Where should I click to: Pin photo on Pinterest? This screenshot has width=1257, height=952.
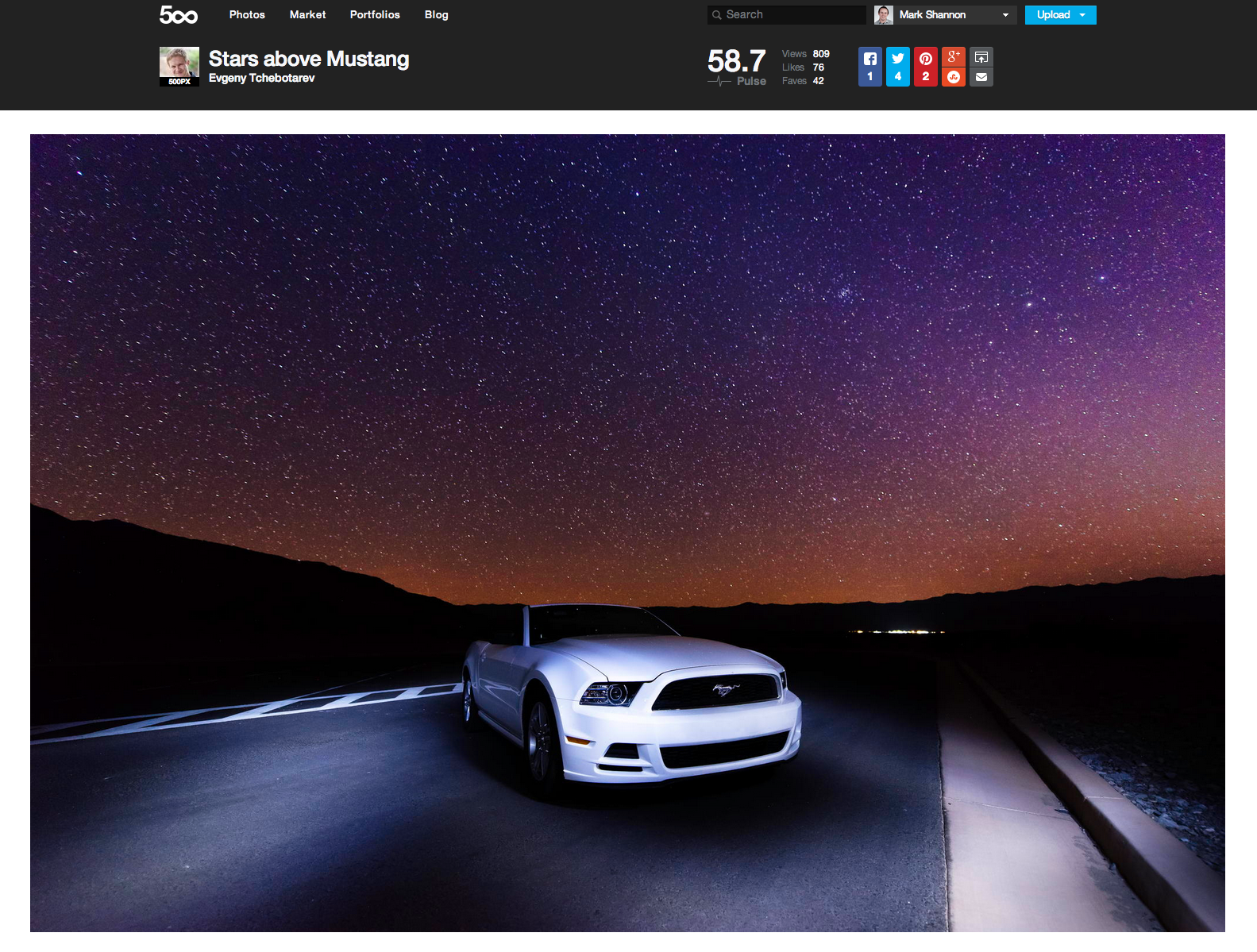click(x=925, y=67)
